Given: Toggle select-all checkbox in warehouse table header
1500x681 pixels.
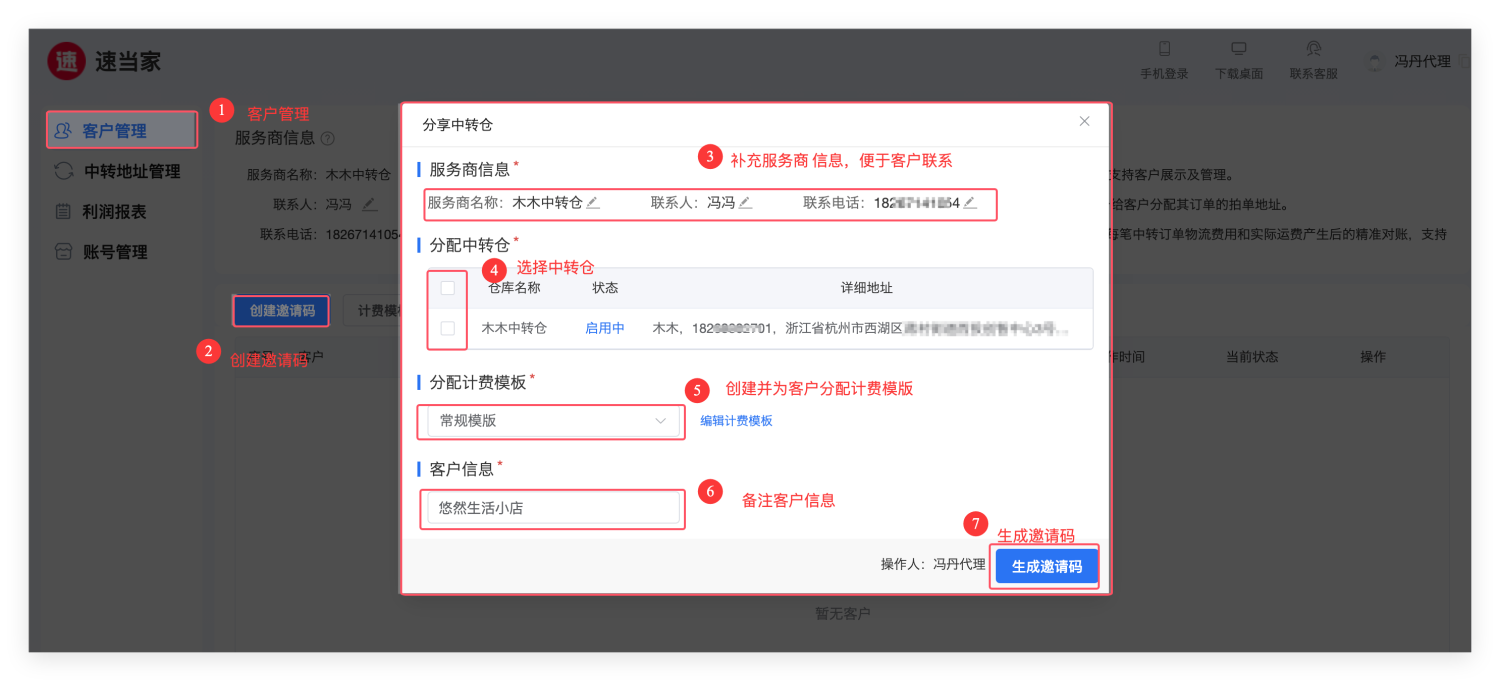Looking at the screenshot, I should (448, 288).
